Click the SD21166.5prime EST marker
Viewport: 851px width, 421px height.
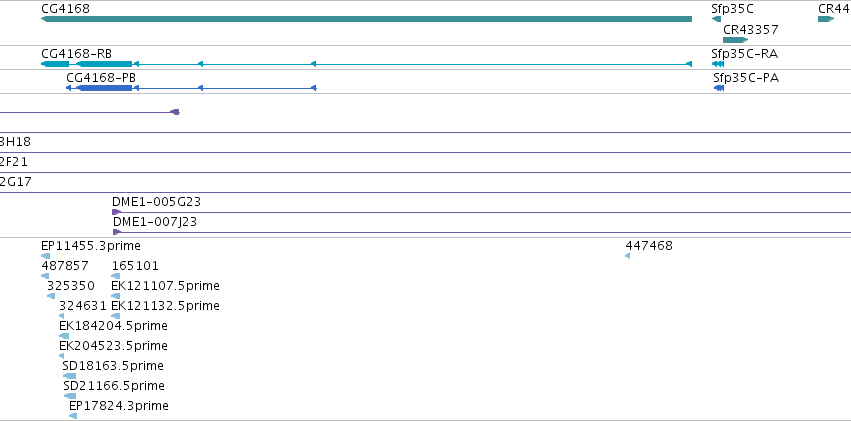coord(70,396)
